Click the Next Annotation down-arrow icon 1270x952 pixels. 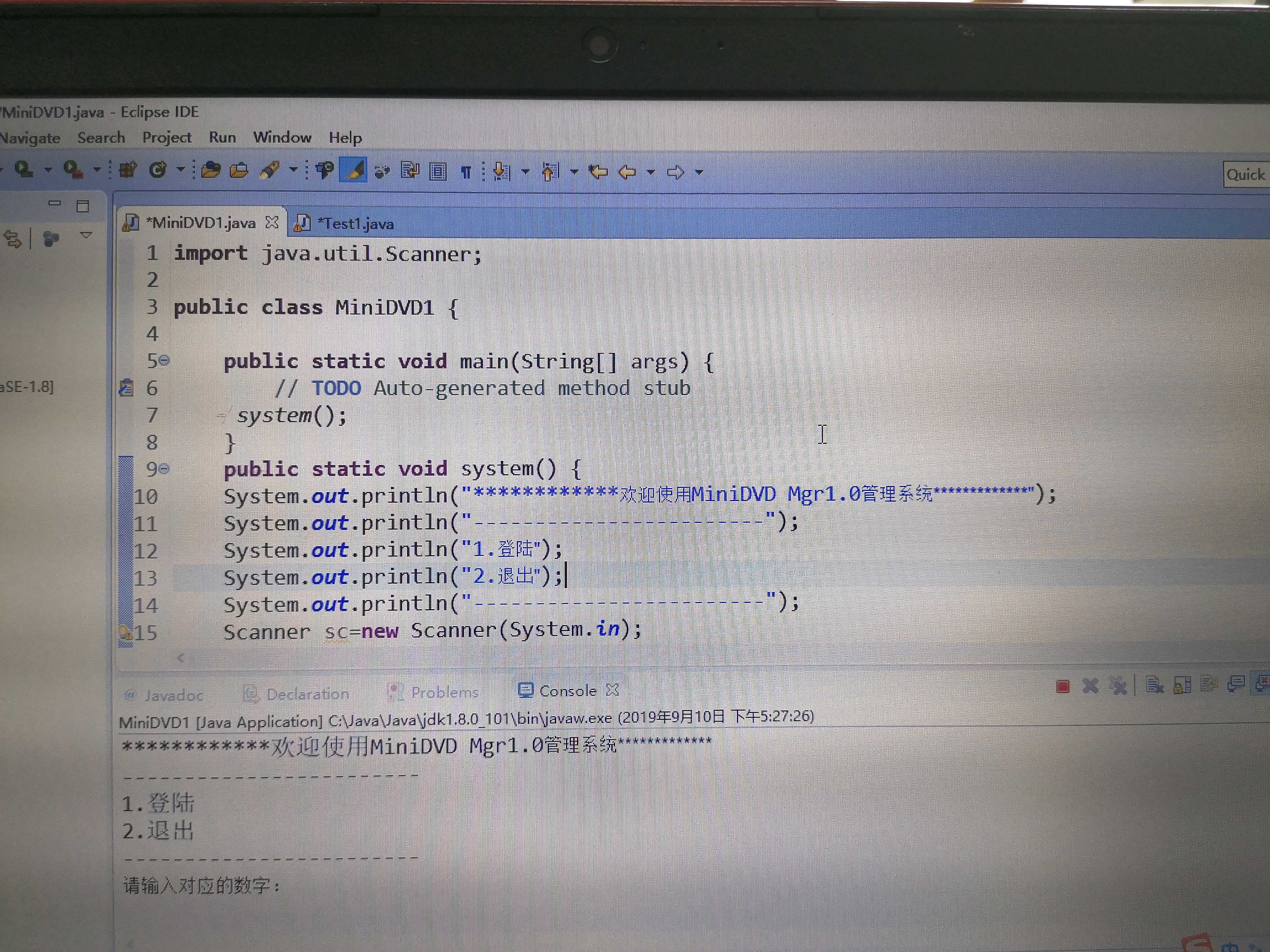coord(502,171)
